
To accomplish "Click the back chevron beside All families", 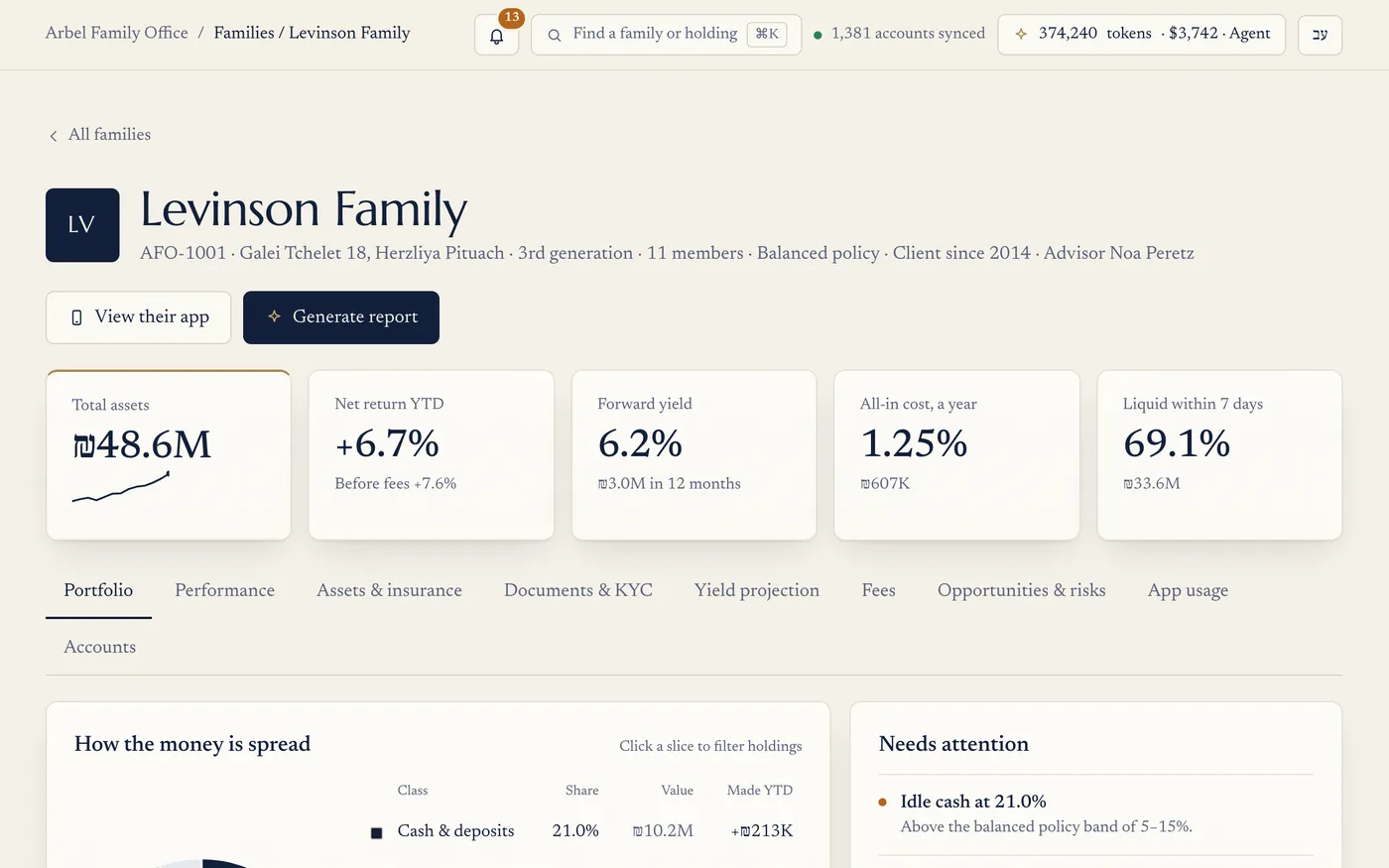I will tap(54, 136).
